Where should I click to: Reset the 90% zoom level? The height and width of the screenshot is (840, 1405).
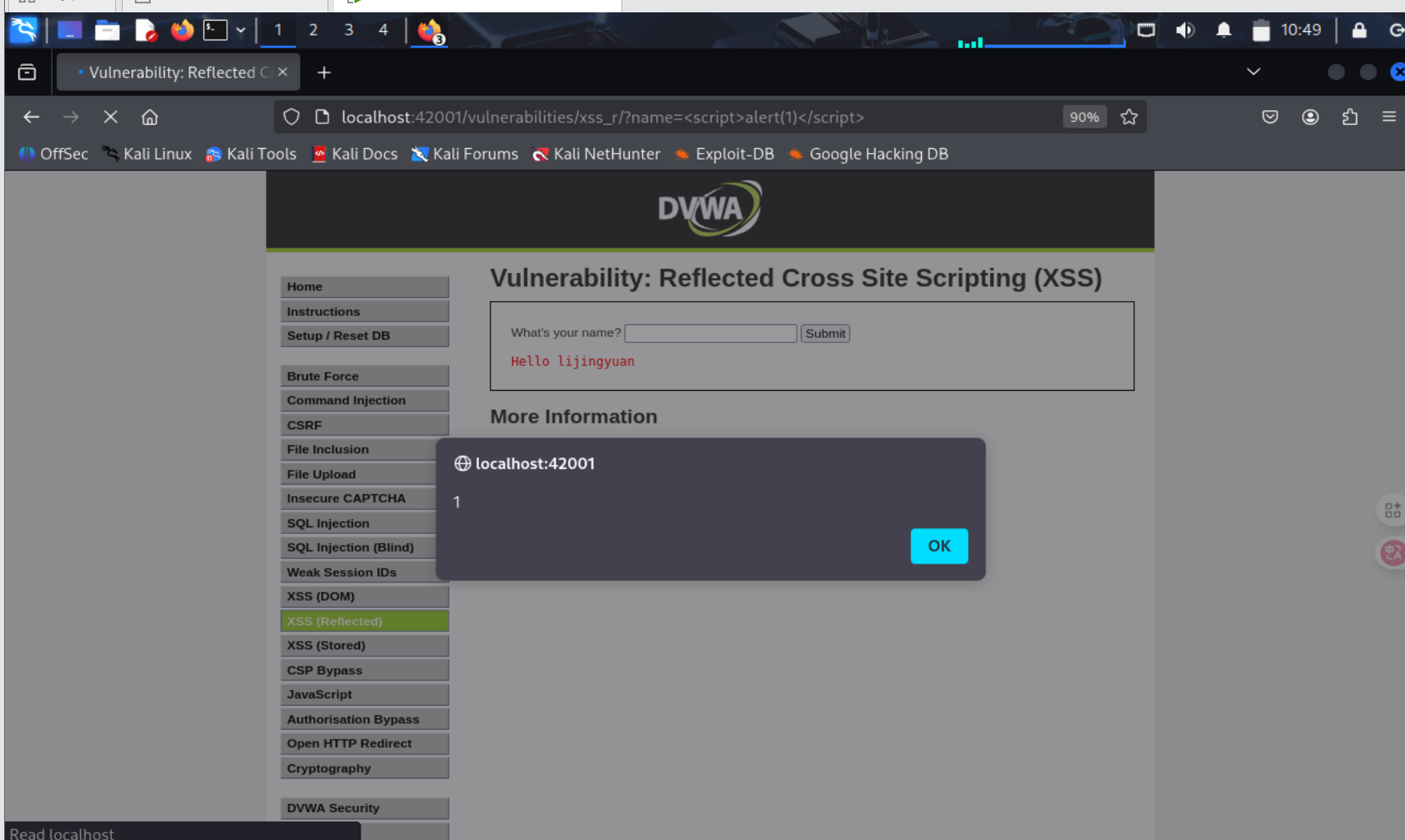pyautogui.click(x=1084, y=117)
